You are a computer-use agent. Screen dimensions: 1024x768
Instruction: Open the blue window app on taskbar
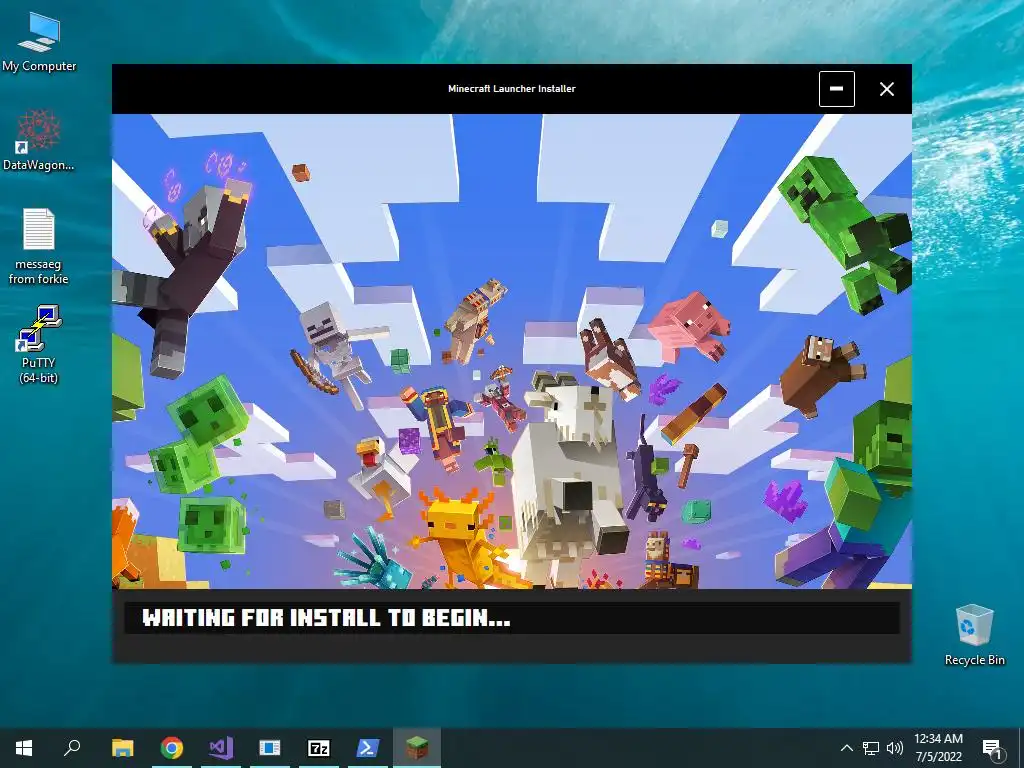270,748
